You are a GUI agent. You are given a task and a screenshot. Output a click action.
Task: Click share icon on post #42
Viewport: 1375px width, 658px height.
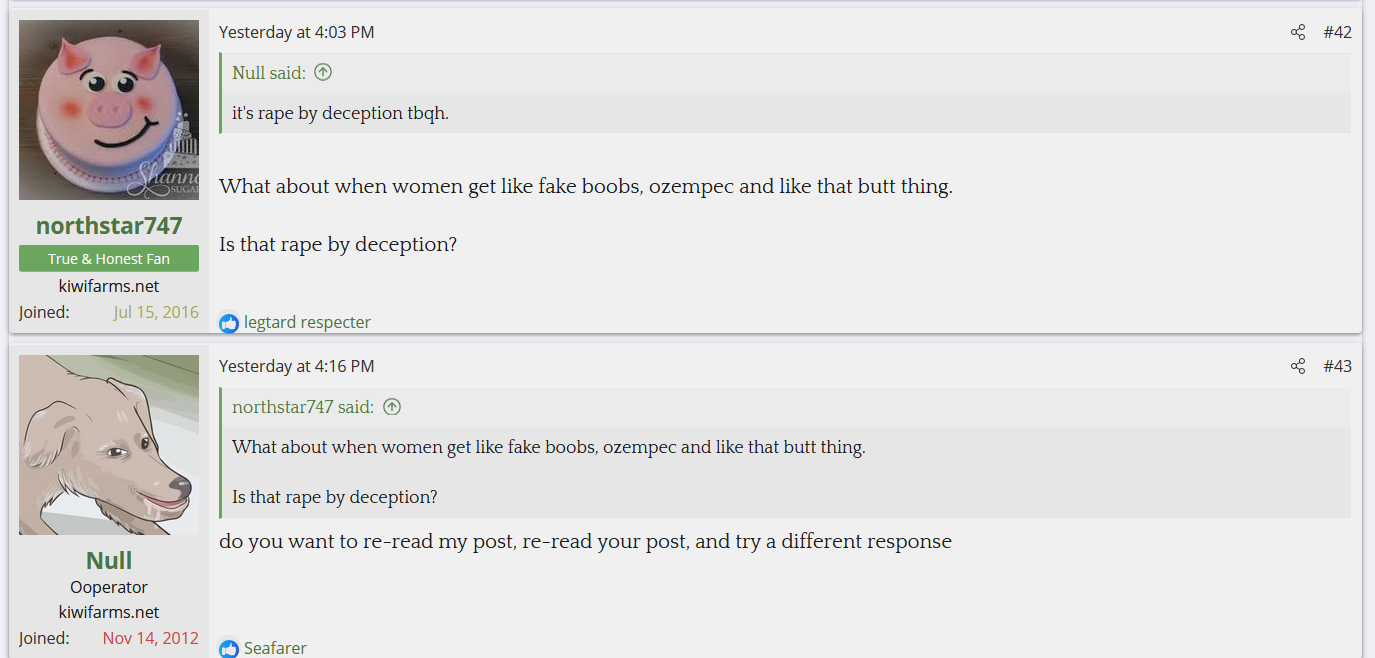[1297, 32]
